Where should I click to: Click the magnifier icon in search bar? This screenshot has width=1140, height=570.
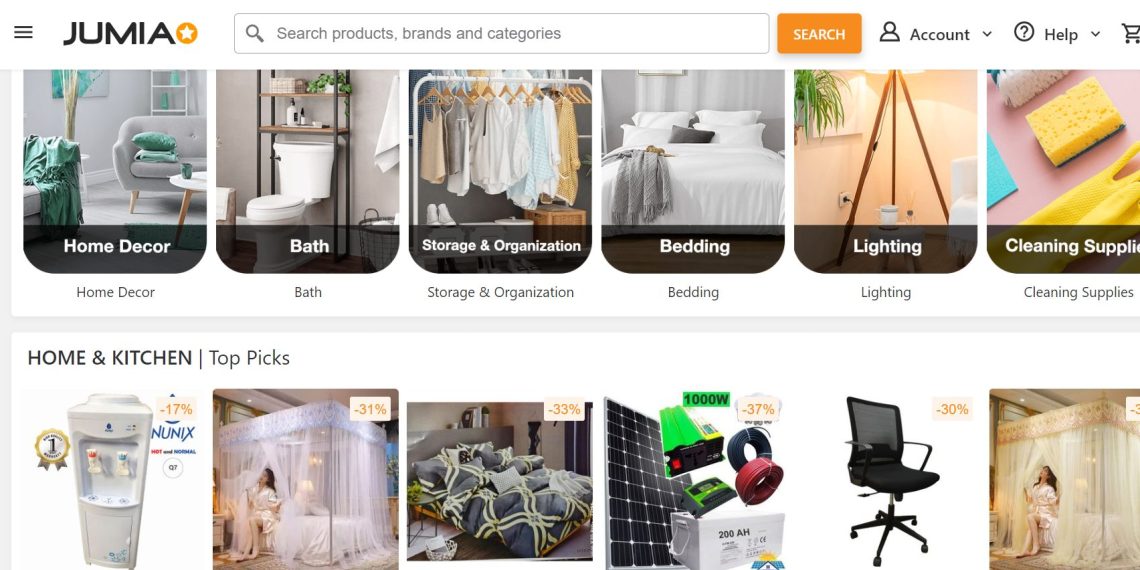254,33
